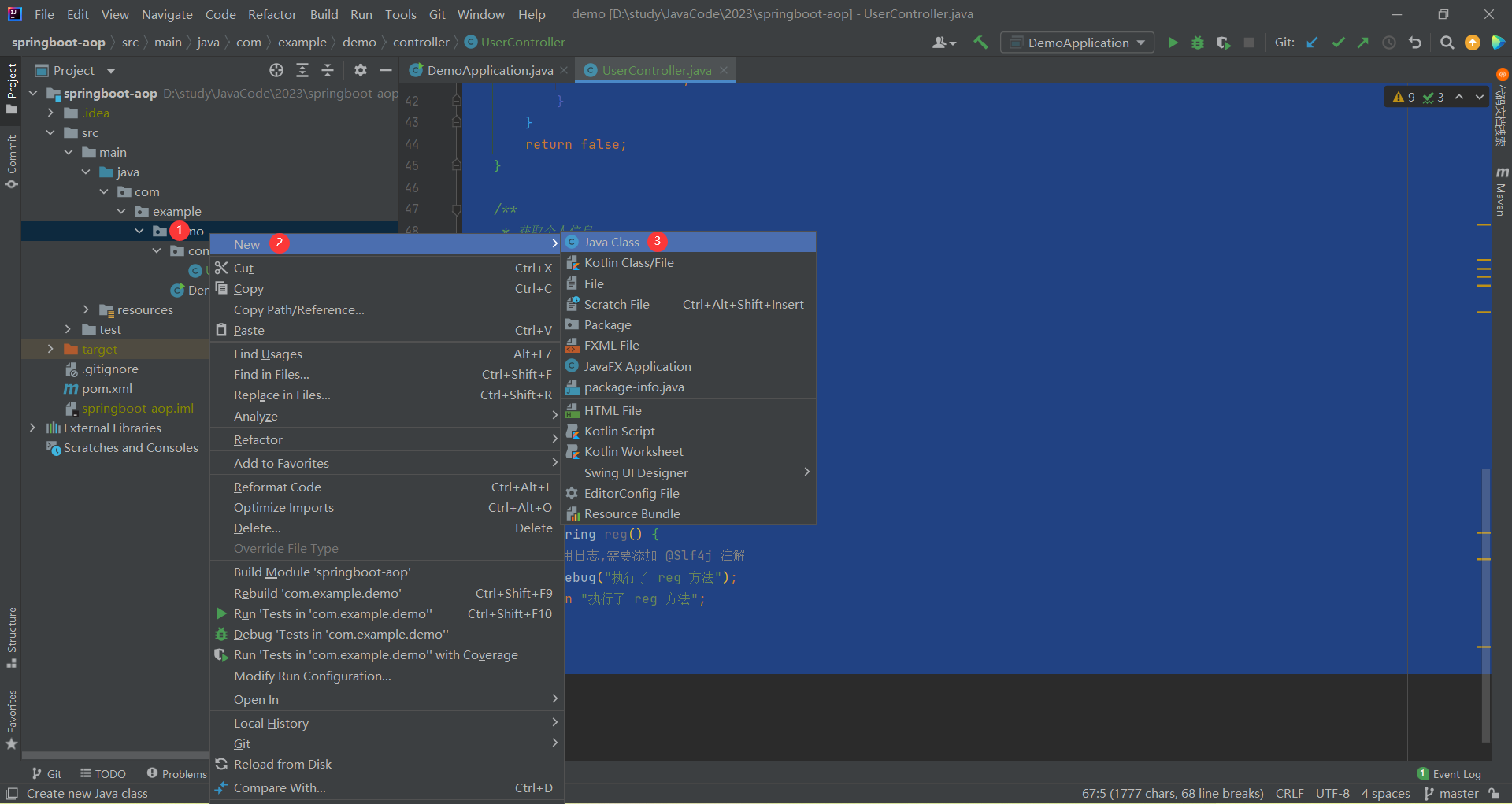This screenshot has width=1512, height=804.
Task: Collapse all icon in Project panel
Action: click(328, 70)
